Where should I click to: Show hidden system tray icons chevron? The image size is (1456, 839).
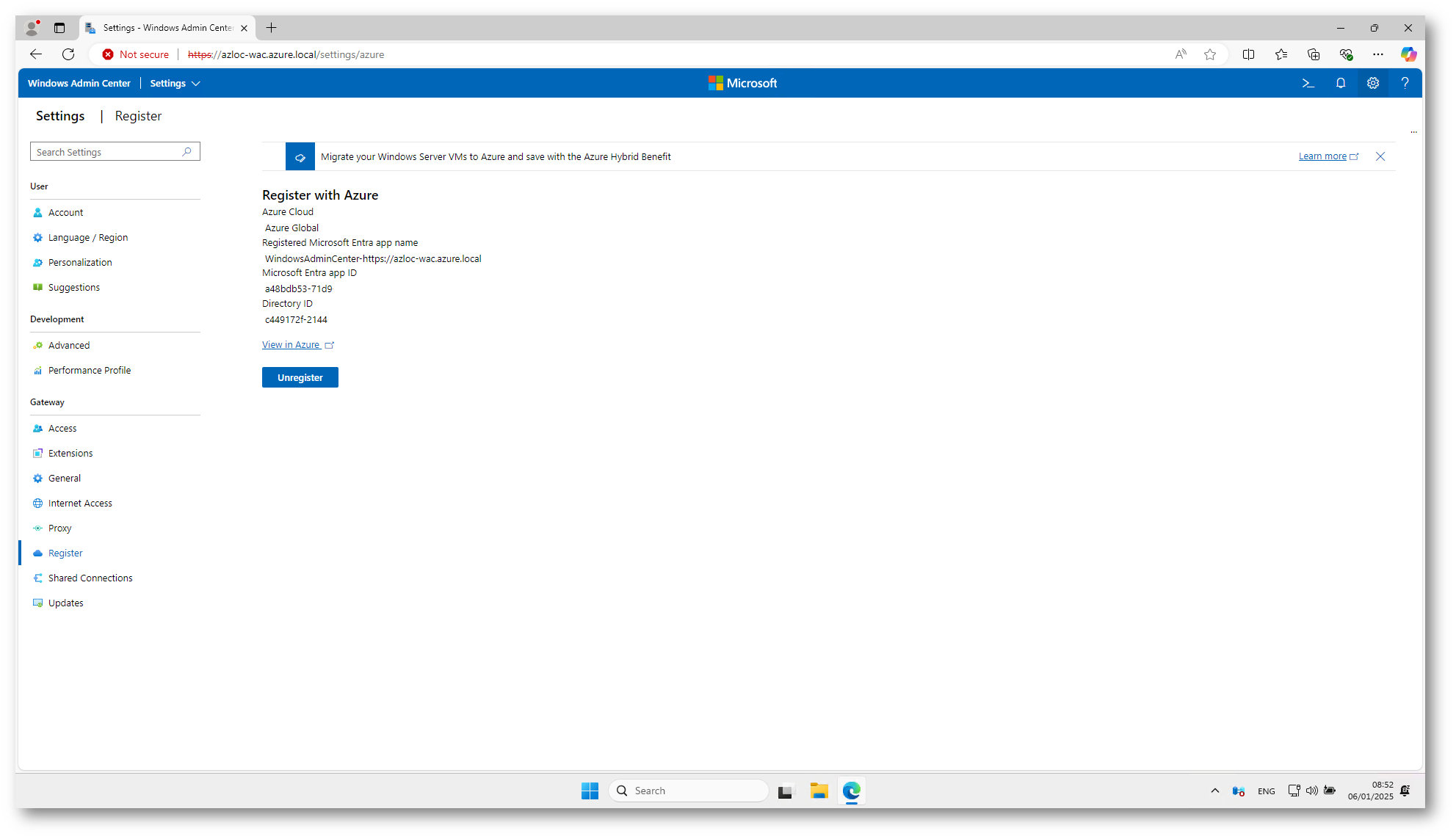coord(1215,791)
